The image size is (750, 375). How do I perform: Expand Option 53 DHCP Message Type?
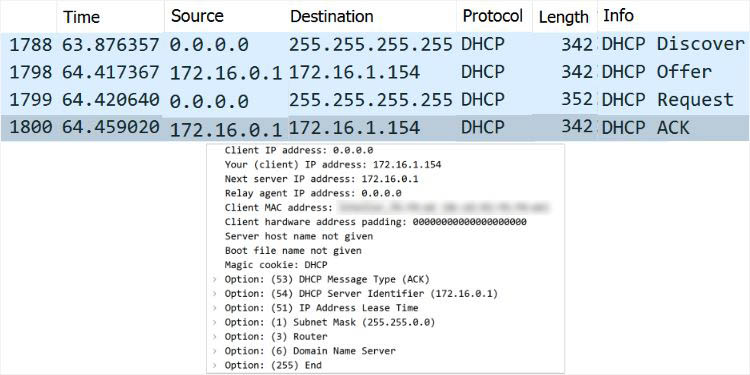coord(214,279)
